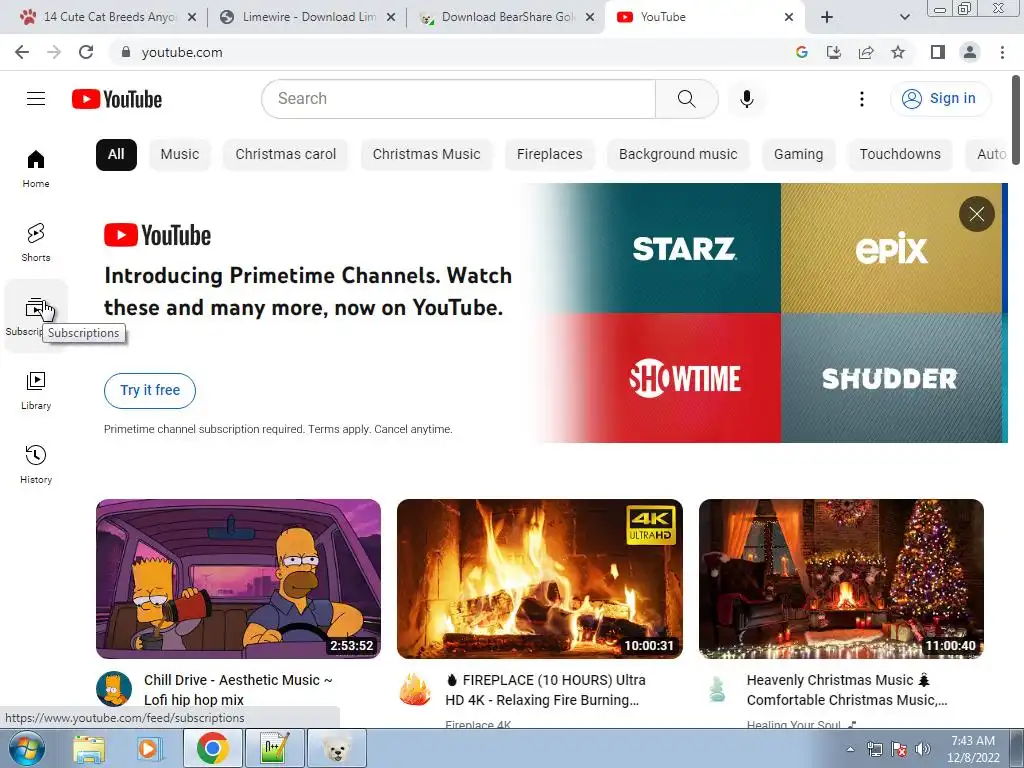
Task: Select the All filter chip
Action: [116, 155]
